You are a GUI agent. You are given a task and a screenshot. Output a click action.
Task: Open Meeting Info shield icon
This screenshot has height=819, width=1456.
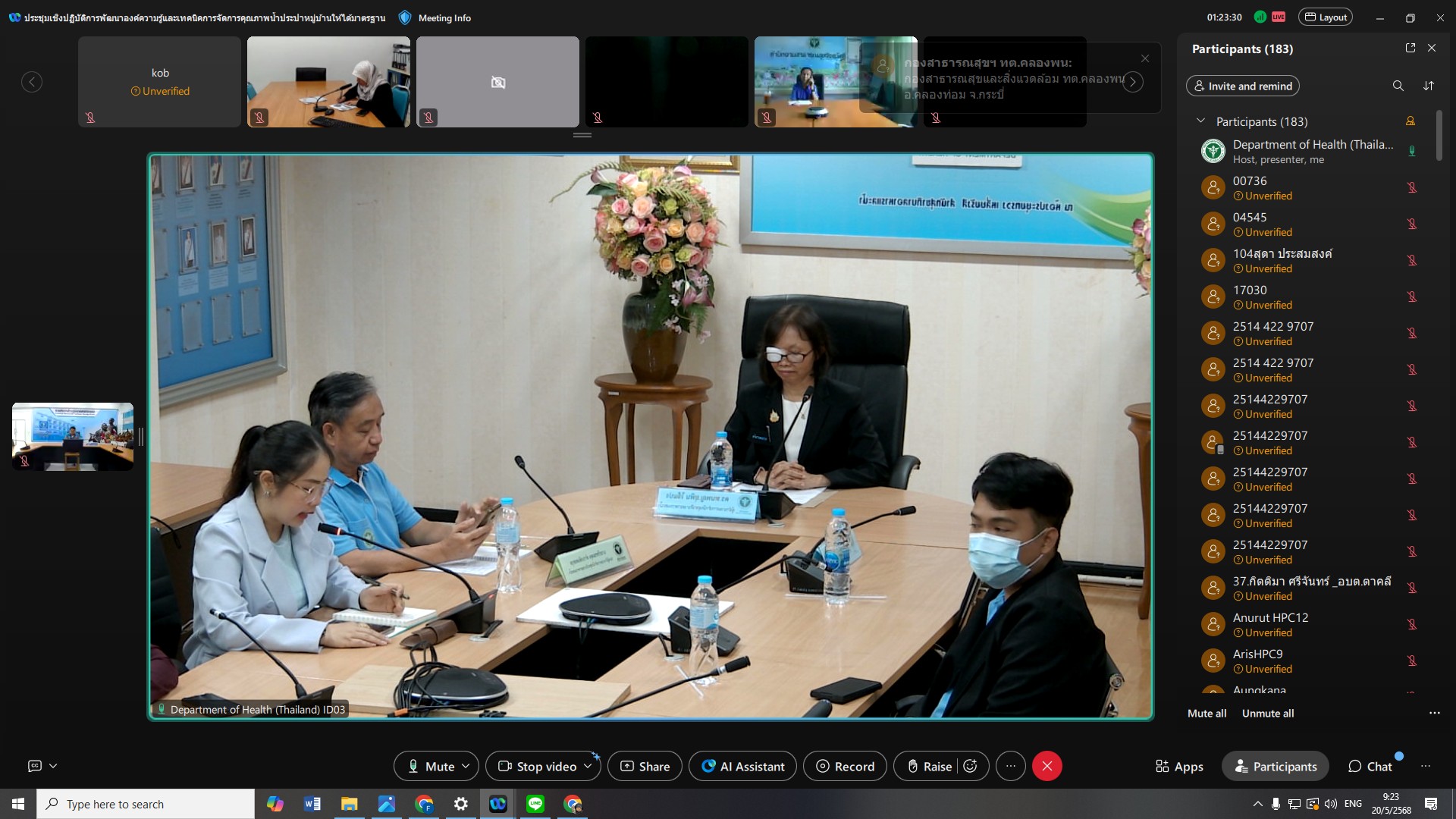tap(405, 17)
